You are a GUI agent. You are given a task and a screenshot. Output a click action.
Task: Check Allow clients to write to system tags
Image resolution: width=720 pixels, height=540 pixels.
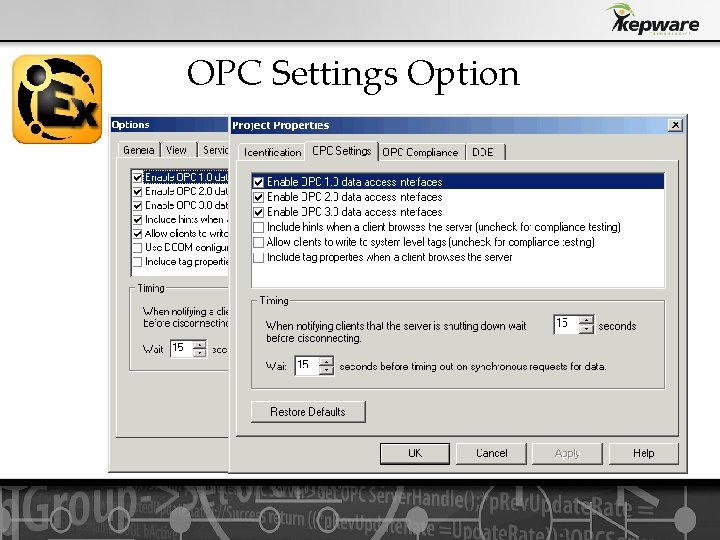[259, 242]
